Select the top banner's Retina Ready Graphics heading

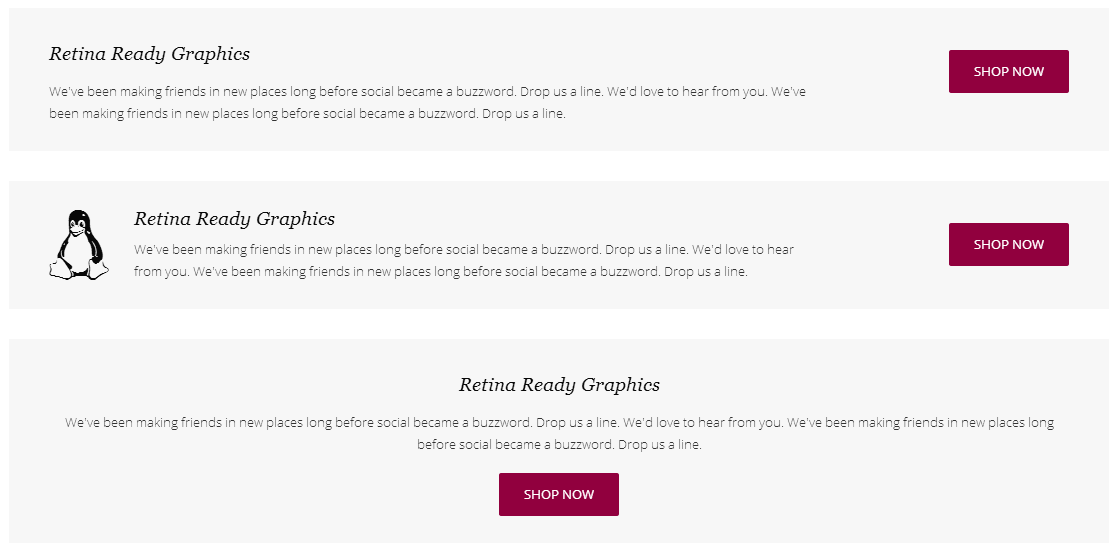click(x=149, y=54)
